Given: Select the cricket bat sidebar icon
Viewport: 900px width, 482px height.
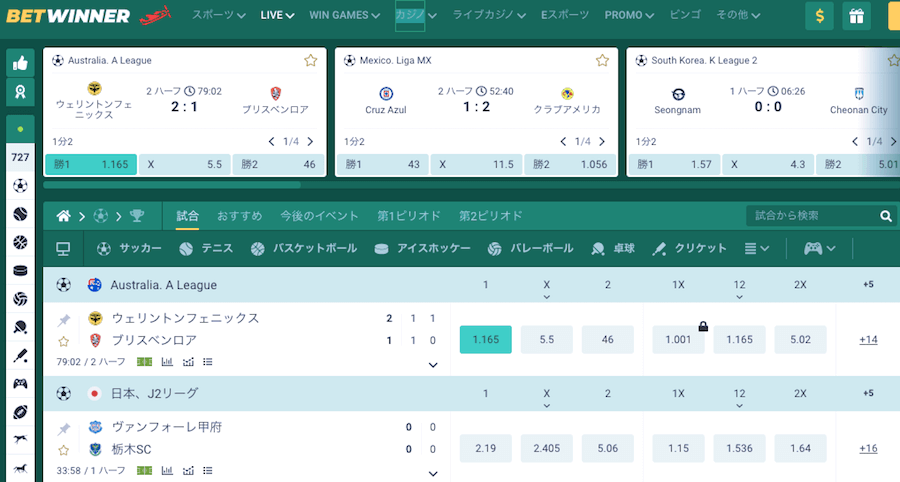Looking at the screenshot, I should click(x=20, y=355).
